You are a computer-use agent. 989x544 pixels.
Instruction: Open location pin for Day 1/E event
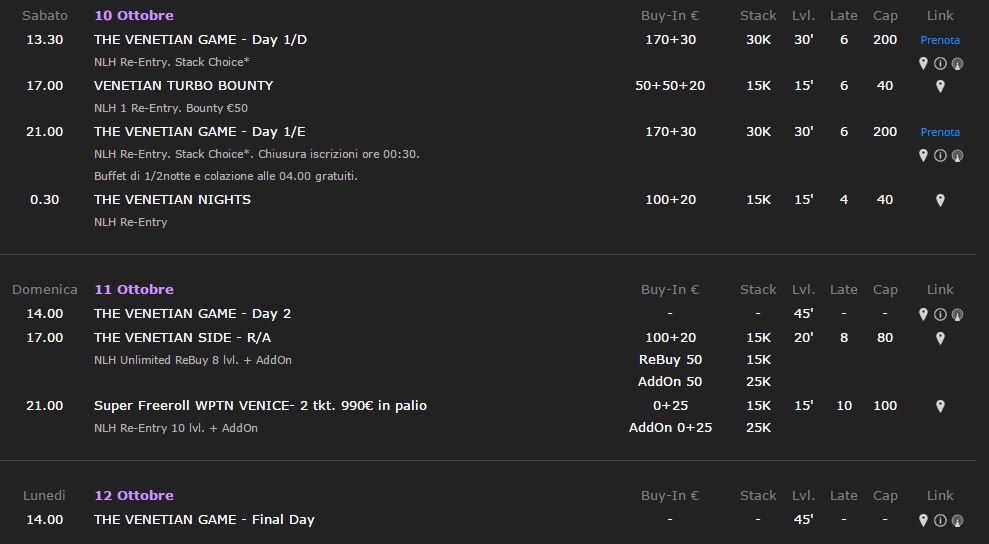click(923, 155)
